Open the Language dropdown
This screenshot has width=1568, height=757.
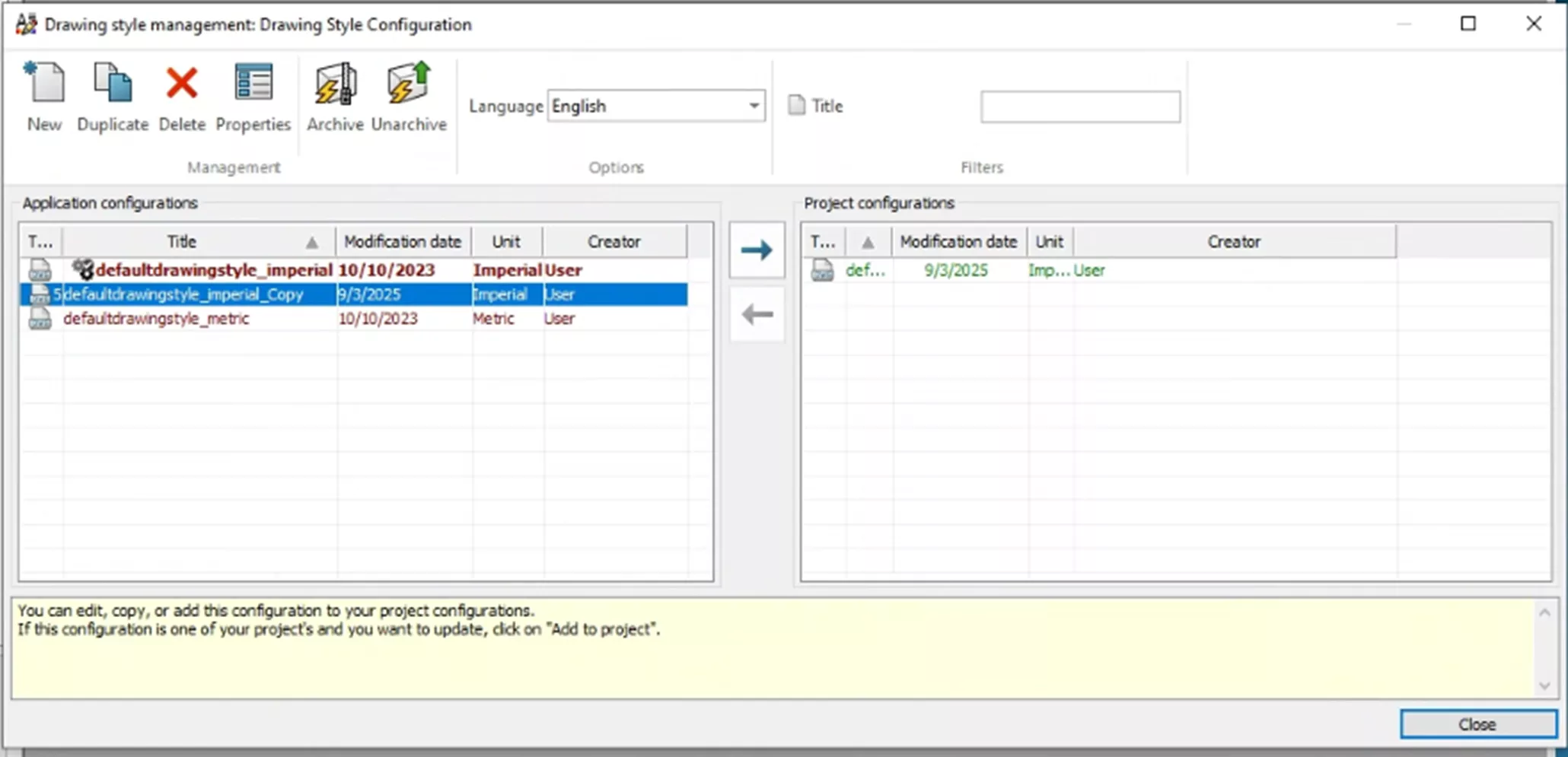point(753,106)
